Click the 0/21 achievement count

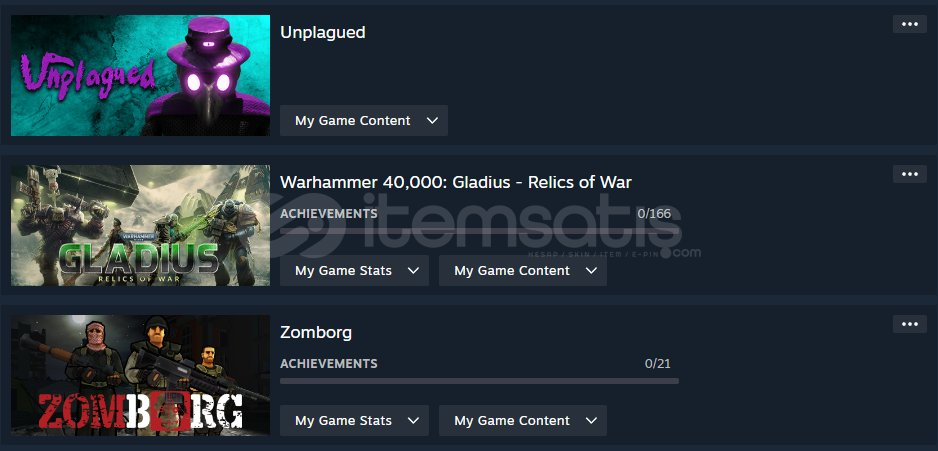pos(658,364)
